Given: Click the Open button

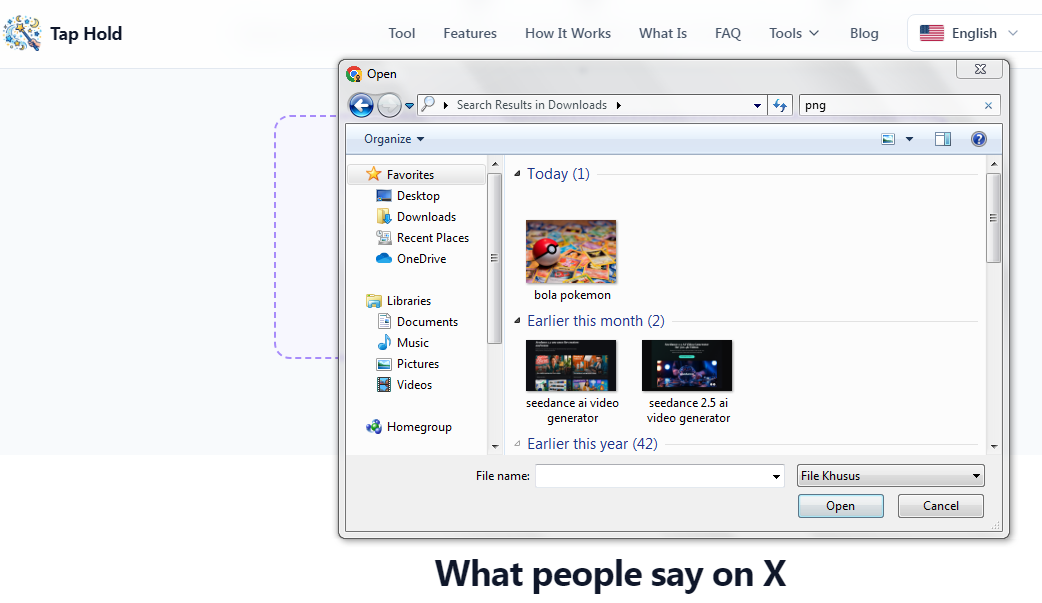Looking at the screenshot, I should [841, 506].
